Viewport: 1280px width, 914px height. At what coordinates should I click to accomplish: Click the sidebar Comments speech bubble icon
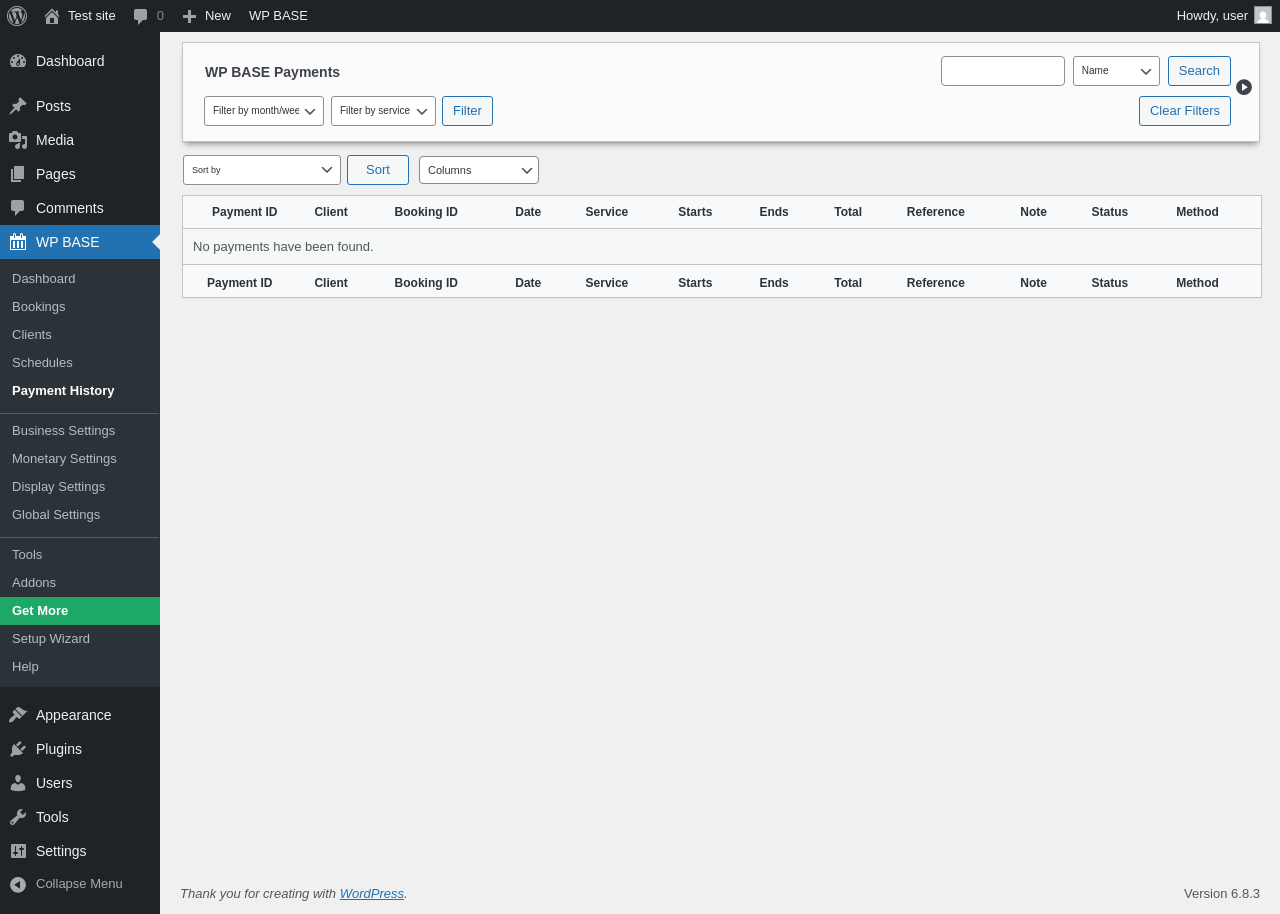(x=18, y=208)
